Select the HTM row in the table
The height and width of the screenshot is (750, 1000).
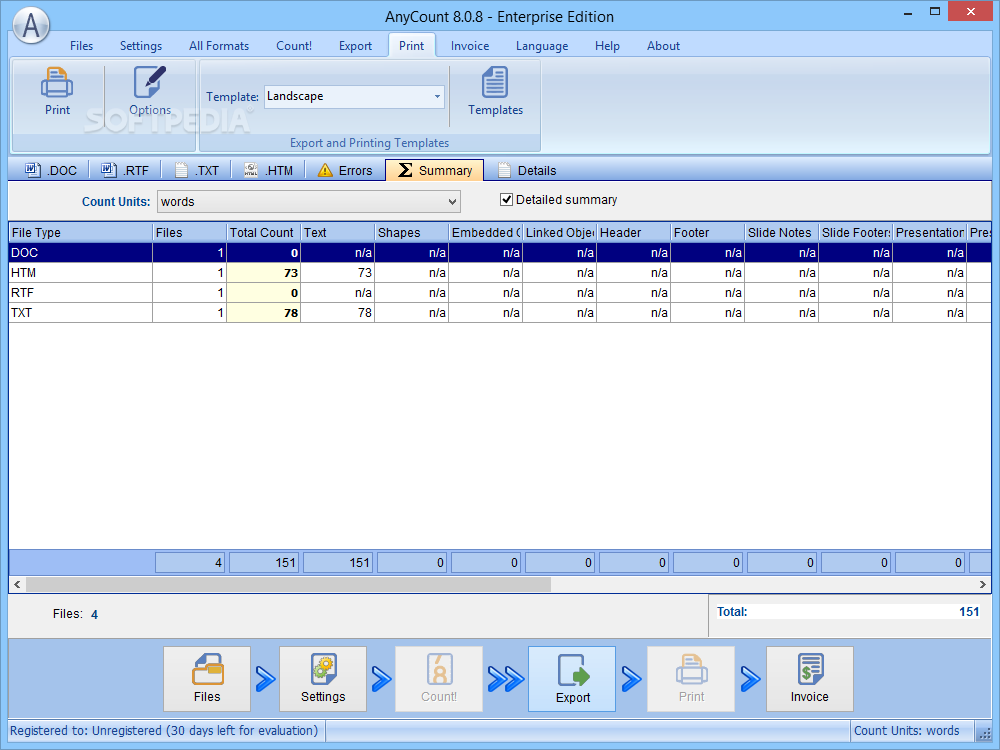(x=500, y=273)
